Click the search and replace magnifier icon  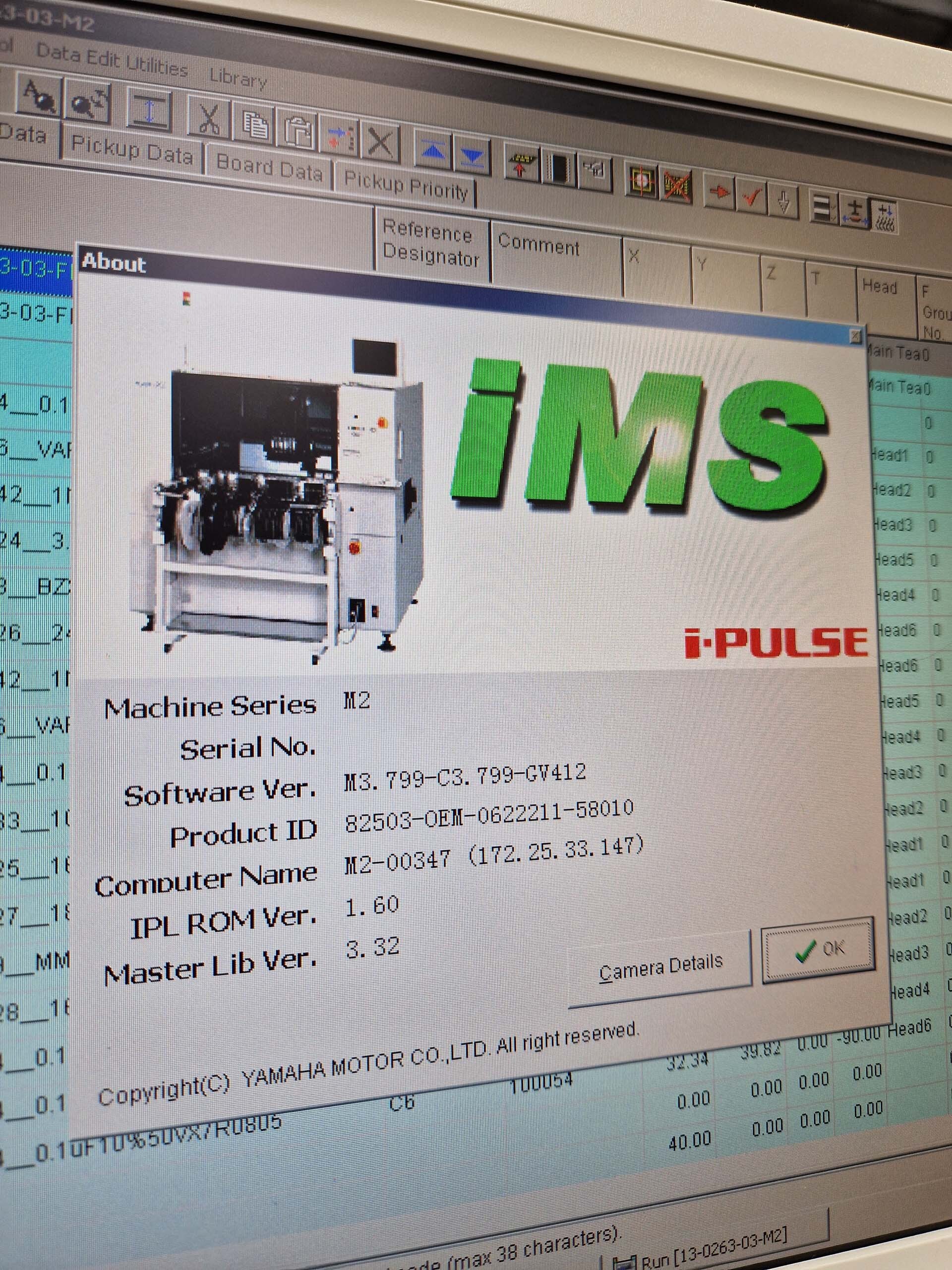87,102
